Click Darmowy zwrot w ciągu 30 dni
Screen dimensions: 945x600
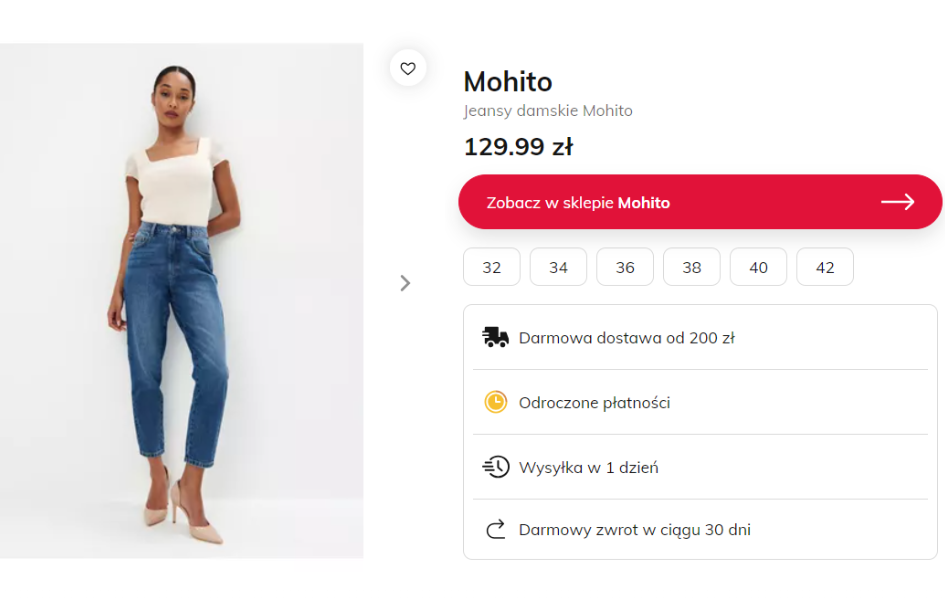(x=634, y=530)
